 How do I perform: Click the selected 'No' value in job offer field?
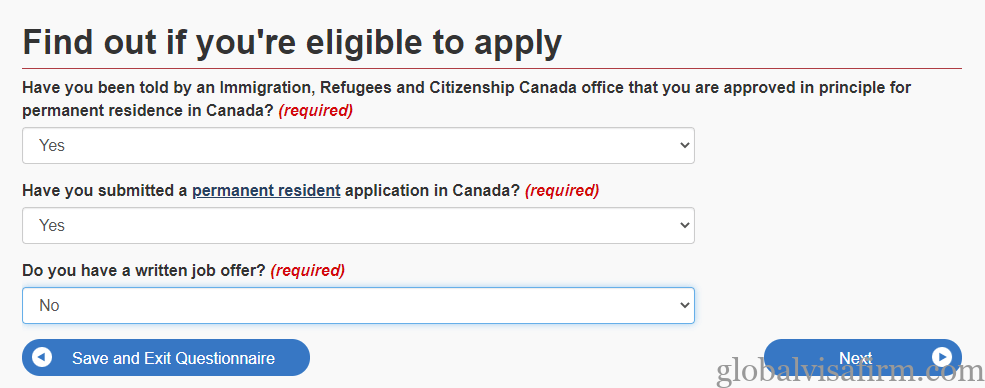50,306
